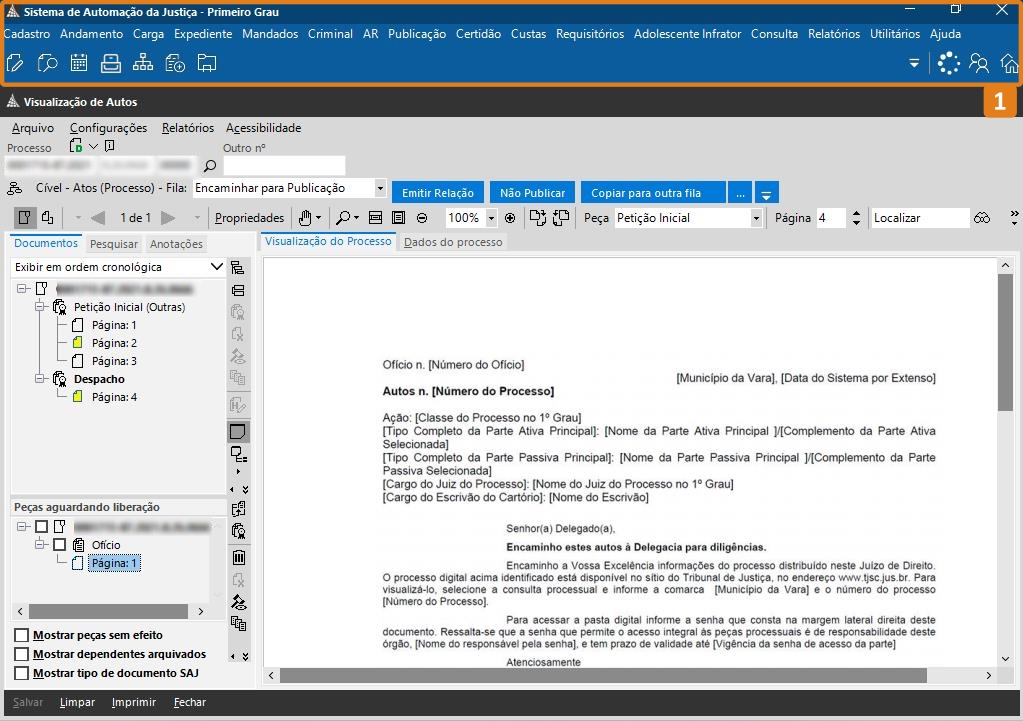The height and width of the screenshot is (721, 1023).
Task: Zoom out with minus circle icon
Action: (422, 218)
